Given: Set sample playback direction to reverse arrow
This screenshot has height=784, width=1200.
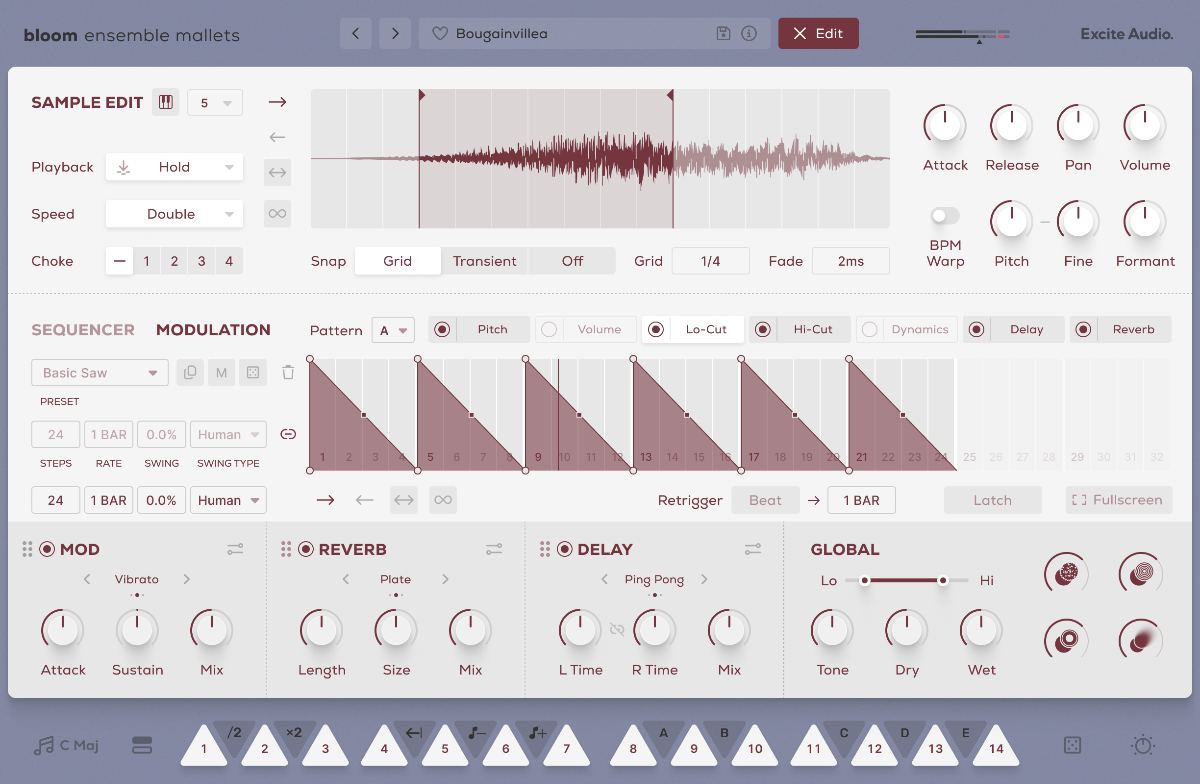Looking at the screenshot, I should point(277,137).
